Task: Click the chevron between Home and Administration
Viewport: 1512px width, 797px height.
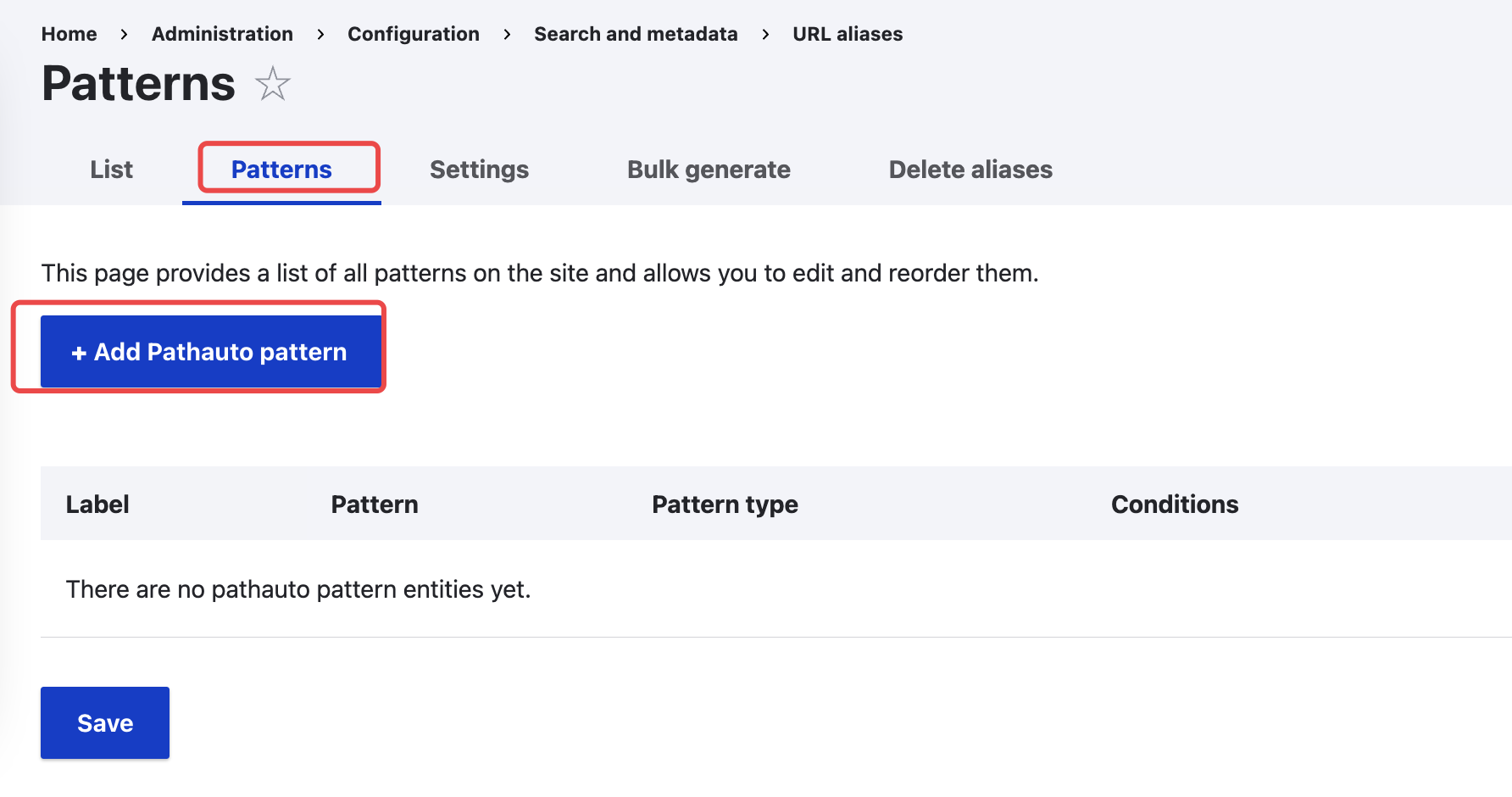Action: (125, 34)
